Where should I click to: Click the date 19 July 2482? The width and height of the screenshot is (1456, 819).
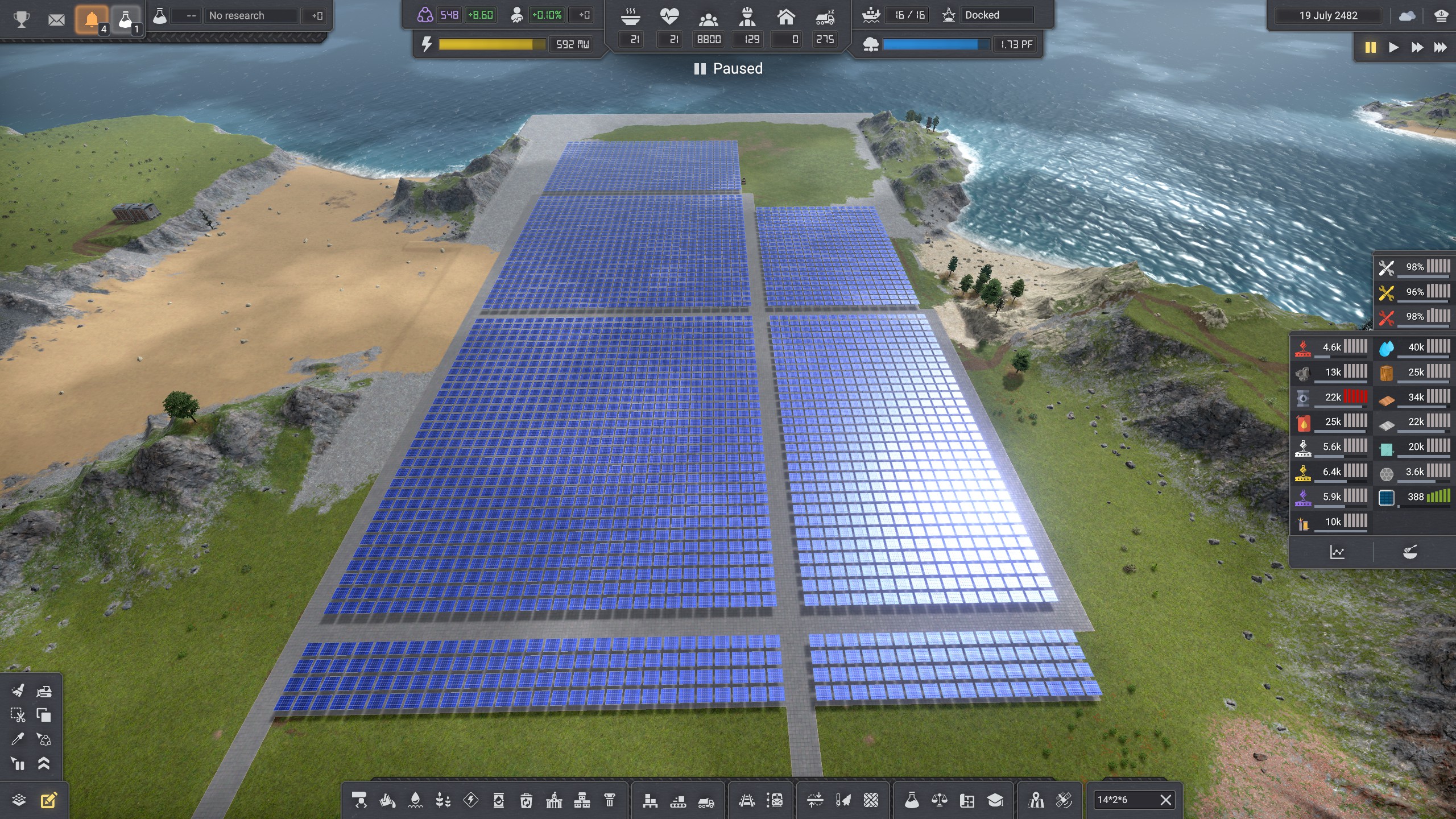(1328, 15)
